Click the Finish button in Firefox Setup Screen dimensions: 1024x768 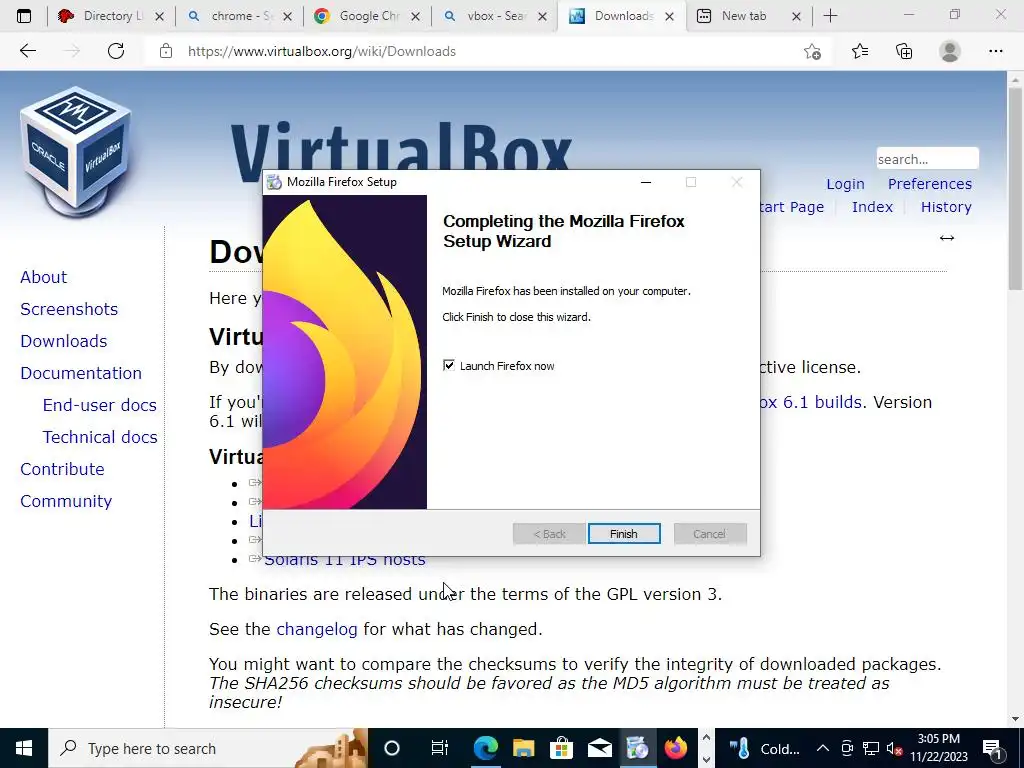(x=624, y=534)
